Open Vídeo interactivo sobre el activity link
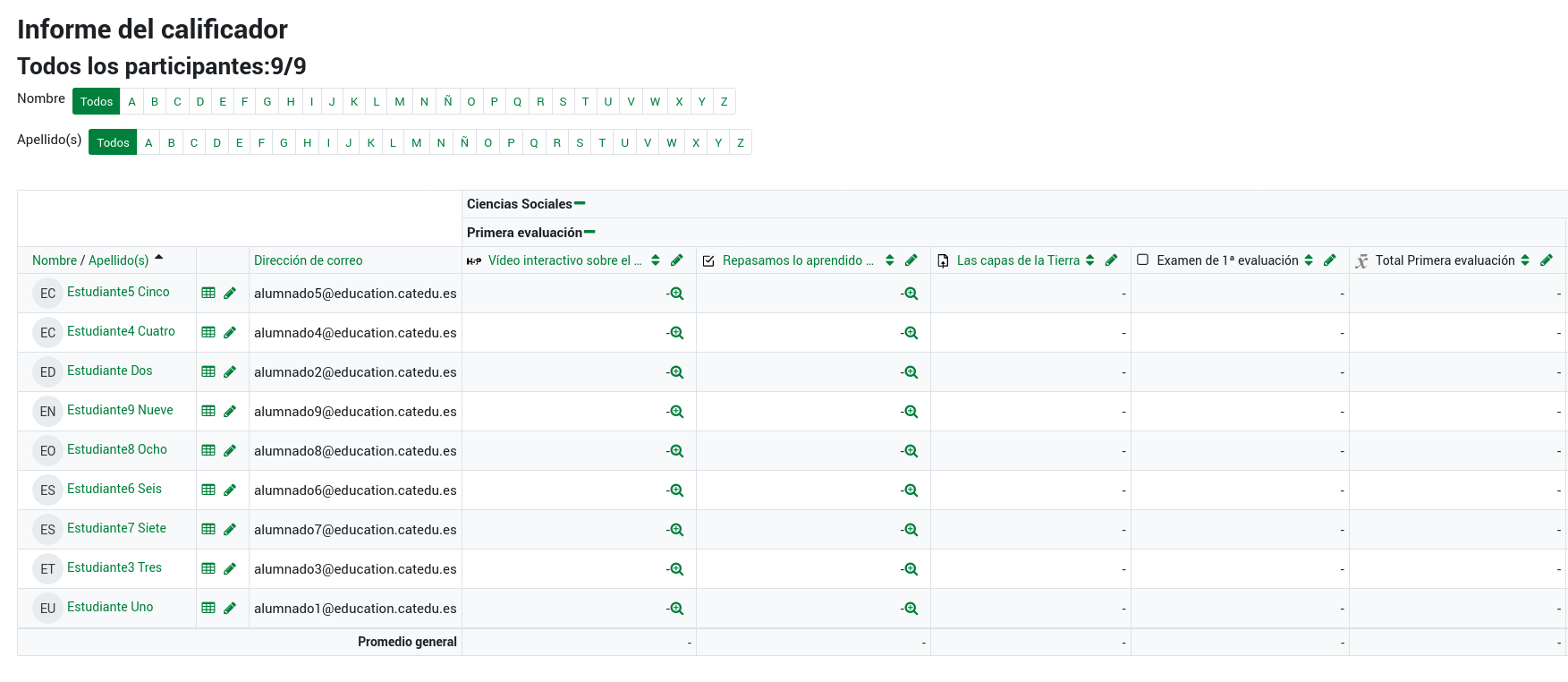The image size is (1568, 682). [565, 260]
